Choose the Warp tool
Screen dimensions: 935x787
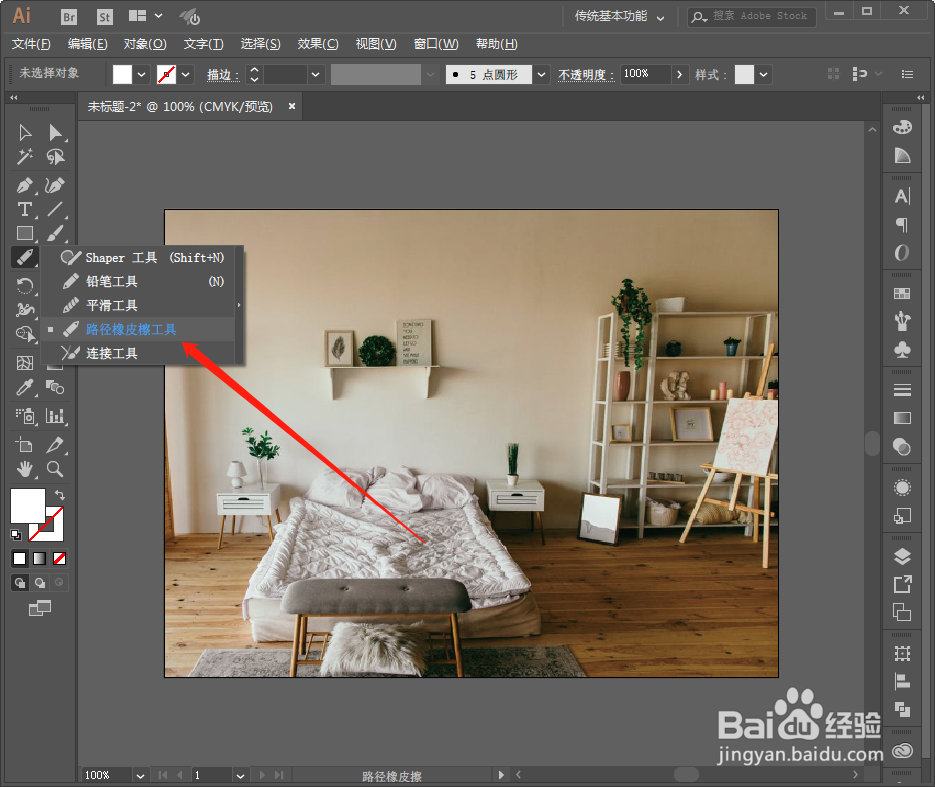click(24, 310)
